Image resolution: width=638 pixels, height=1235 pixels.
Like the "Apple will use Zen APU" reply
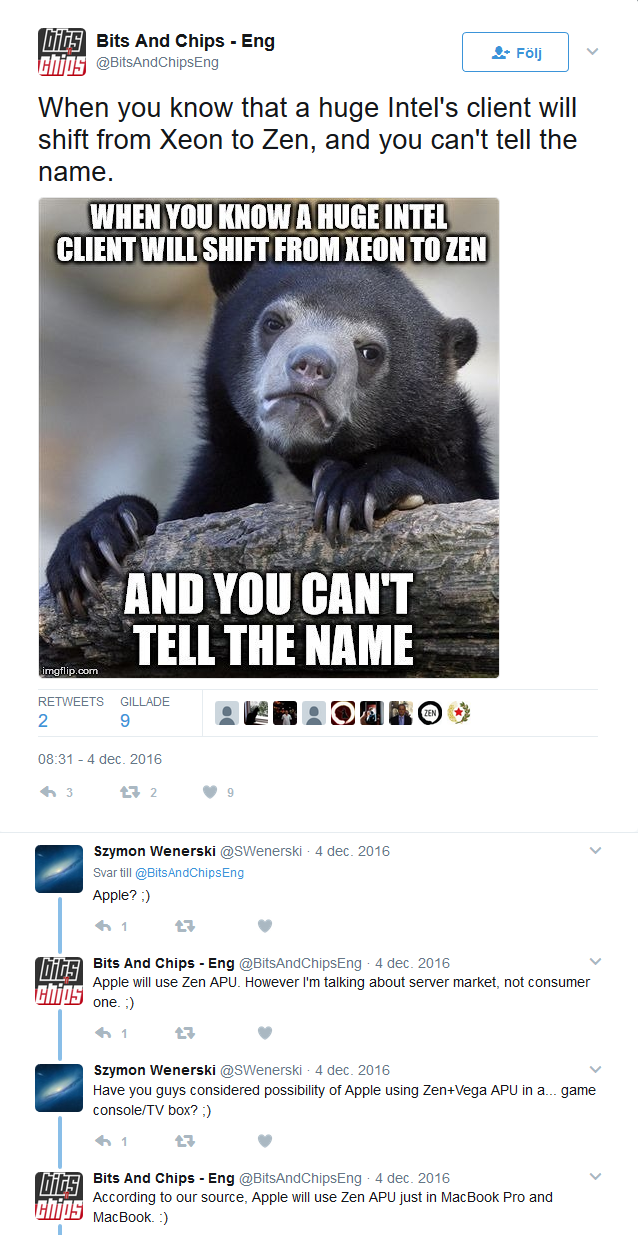click(x=265, y=1032)
